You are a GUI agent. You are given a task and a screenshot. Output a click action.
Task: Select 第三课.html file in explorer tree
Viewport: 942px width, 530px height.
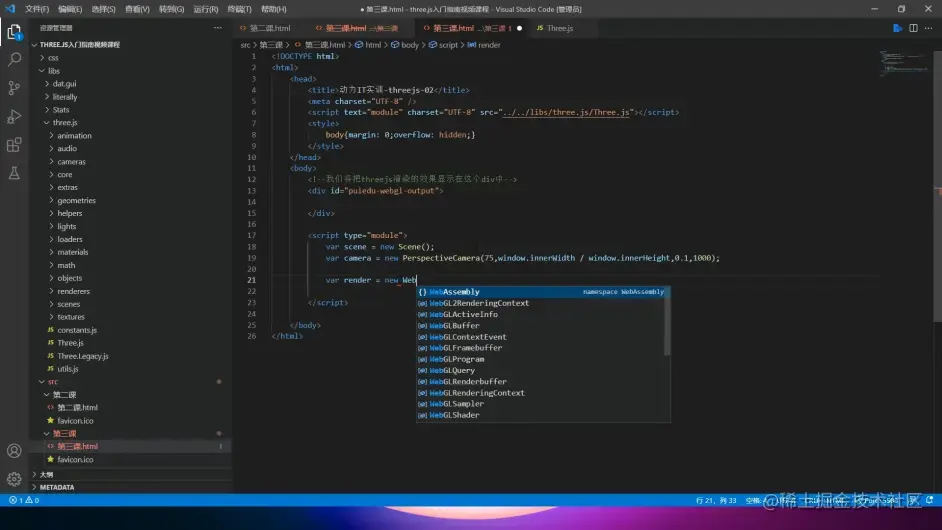pyautogui.click(x=77, y=446)
